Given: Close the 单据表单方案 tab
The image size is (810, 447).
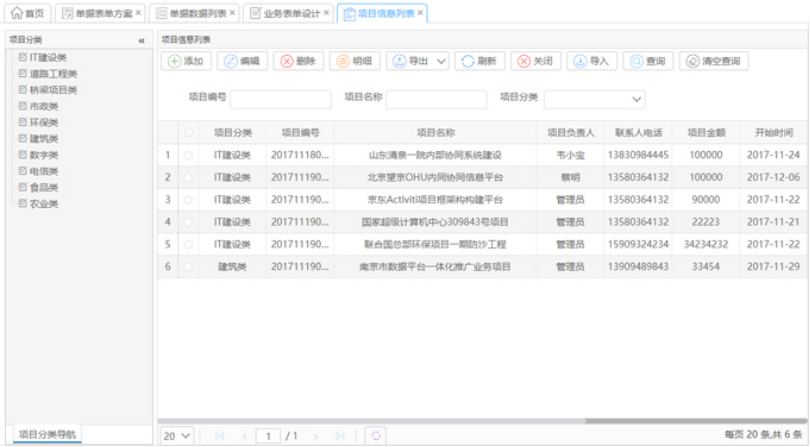Looking at the screenshot, I should [x=138, y=13].
